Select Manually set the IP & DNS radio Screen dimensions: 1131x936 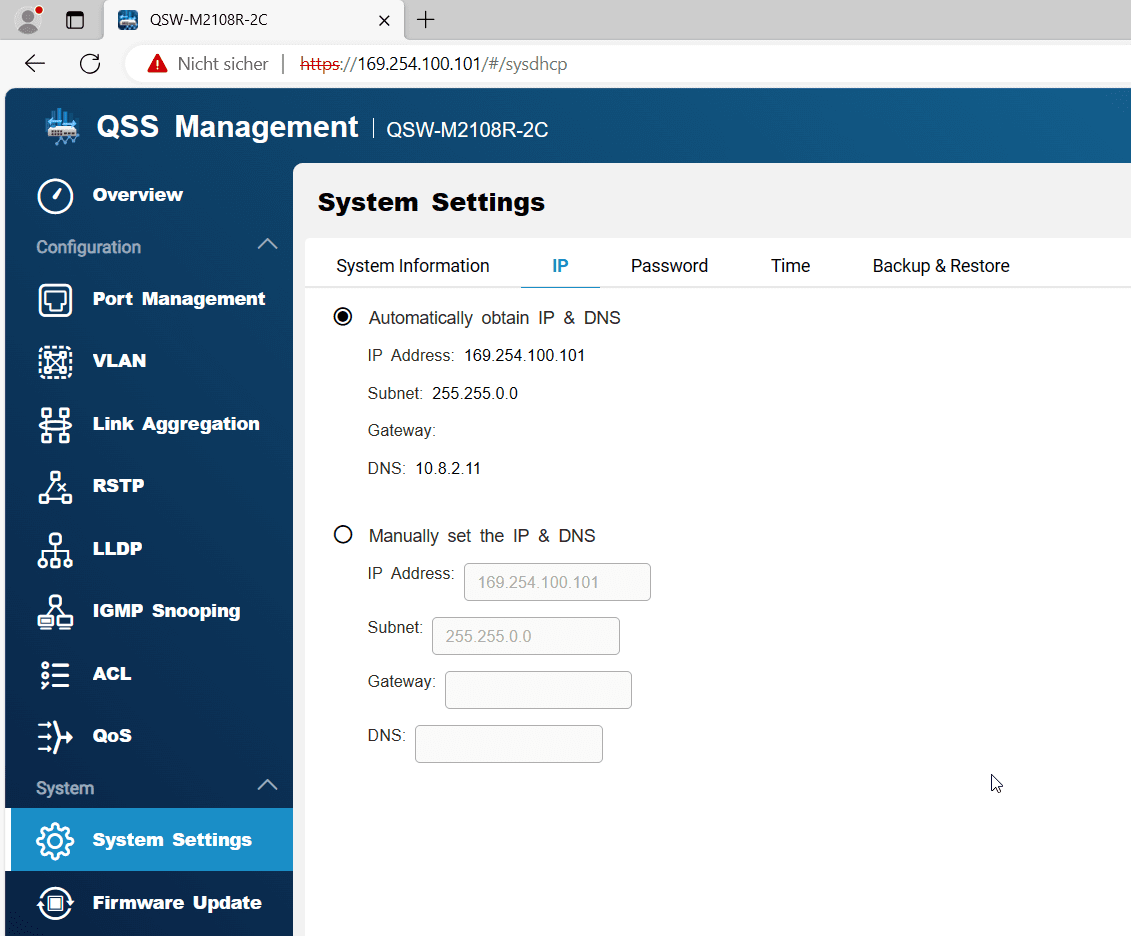(343, 534)
